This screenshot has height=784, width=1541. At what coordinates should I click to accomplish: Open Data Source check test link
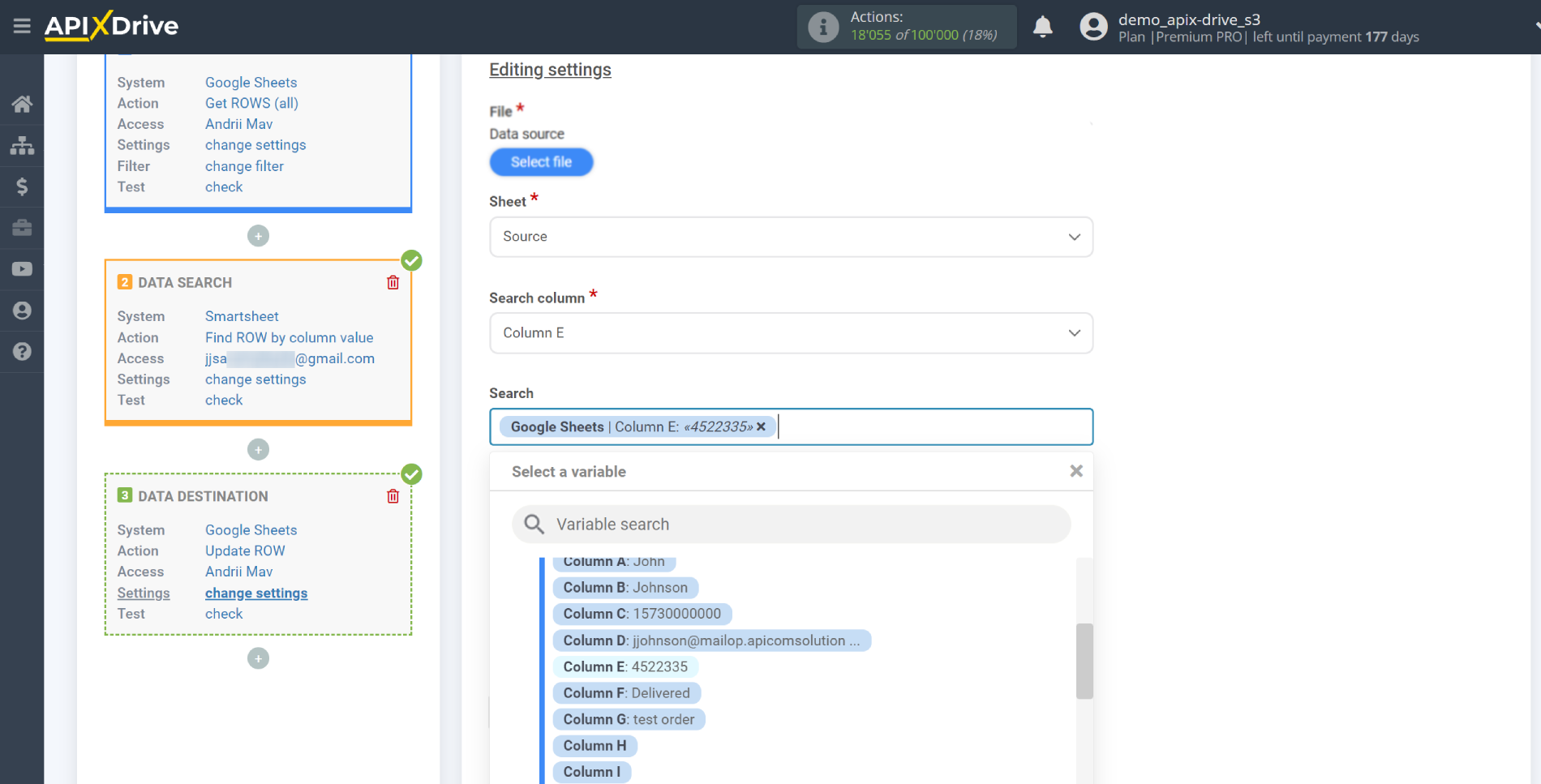click(224, 187)
